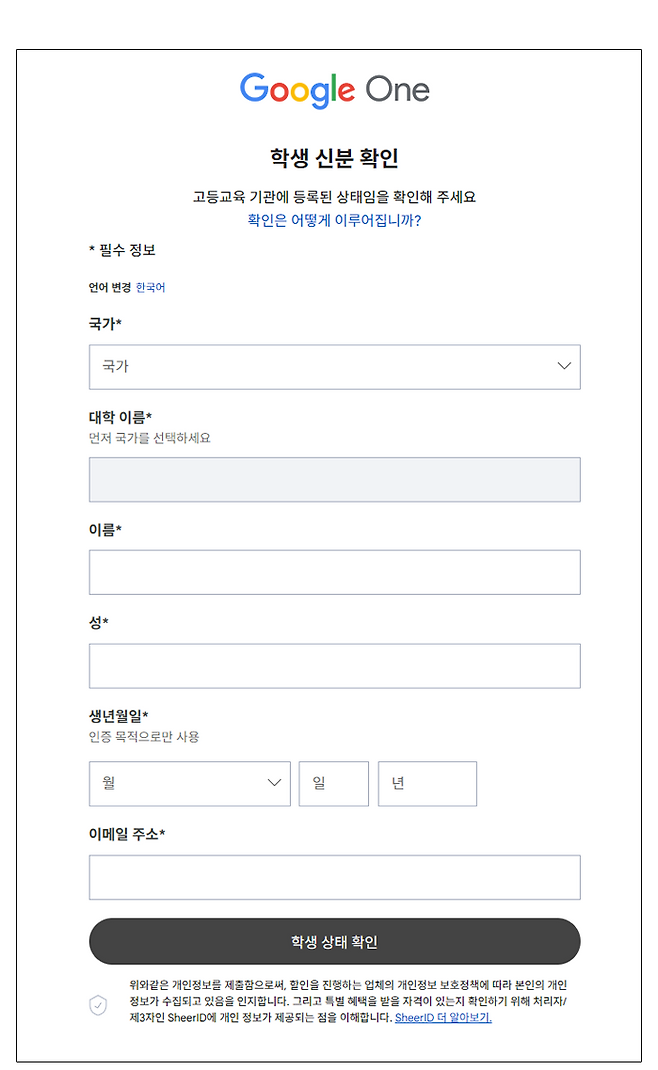
Task: Click the 대학 이름* field label
Action: [x=120, y=417]
